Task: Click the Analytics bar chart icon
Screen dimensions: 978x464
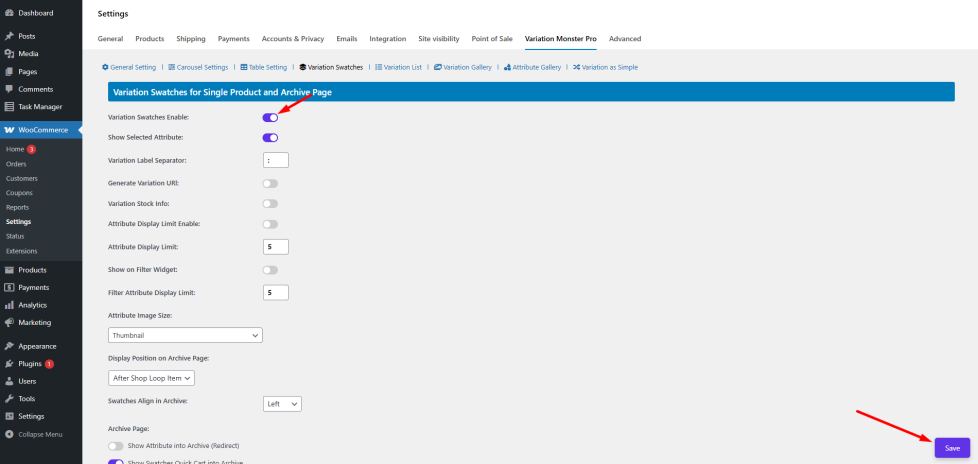Action: 9,305
